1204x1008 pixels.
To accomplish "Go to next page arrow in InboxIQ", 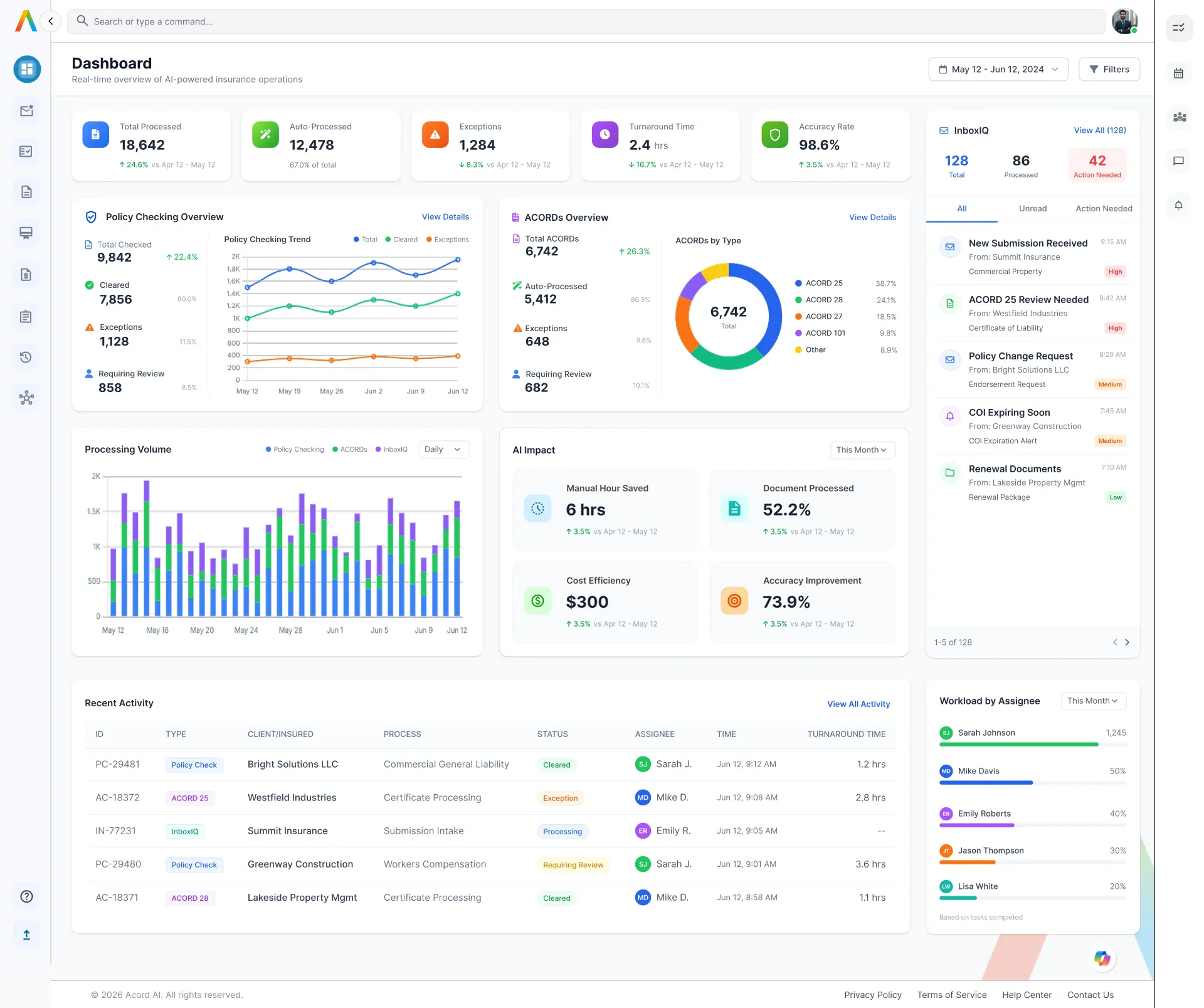I will coord(1127,642).
